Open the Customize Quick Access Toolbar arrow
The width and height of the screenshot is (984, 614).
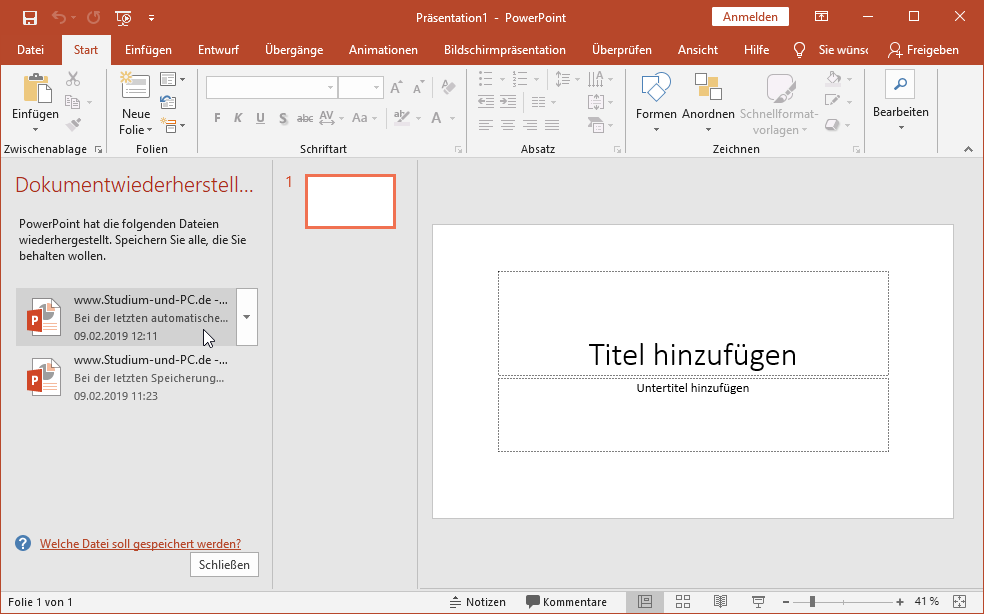(151, 18)
